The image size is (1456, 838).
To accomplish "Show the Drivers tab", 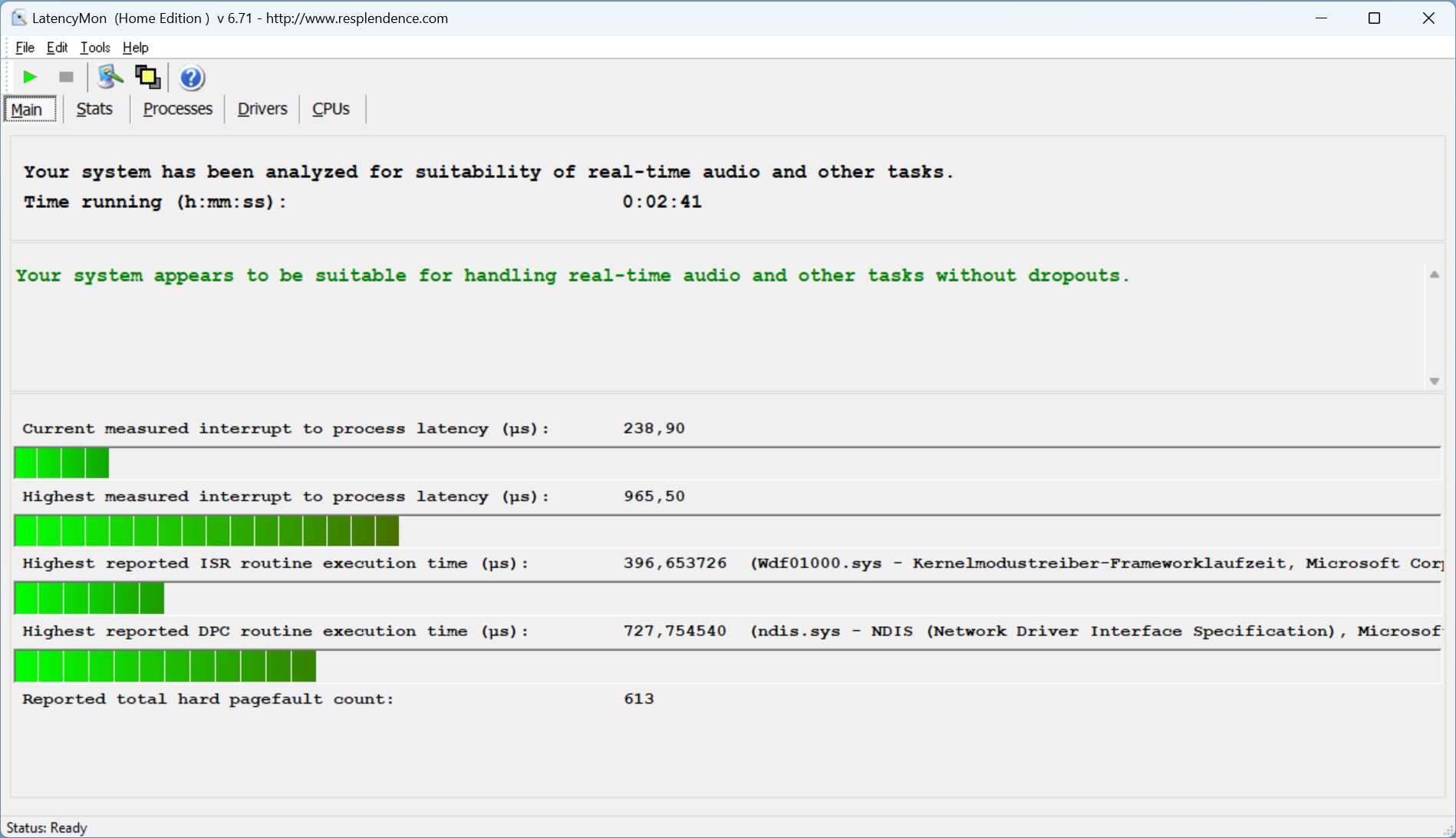I will [x=262, y=109].
